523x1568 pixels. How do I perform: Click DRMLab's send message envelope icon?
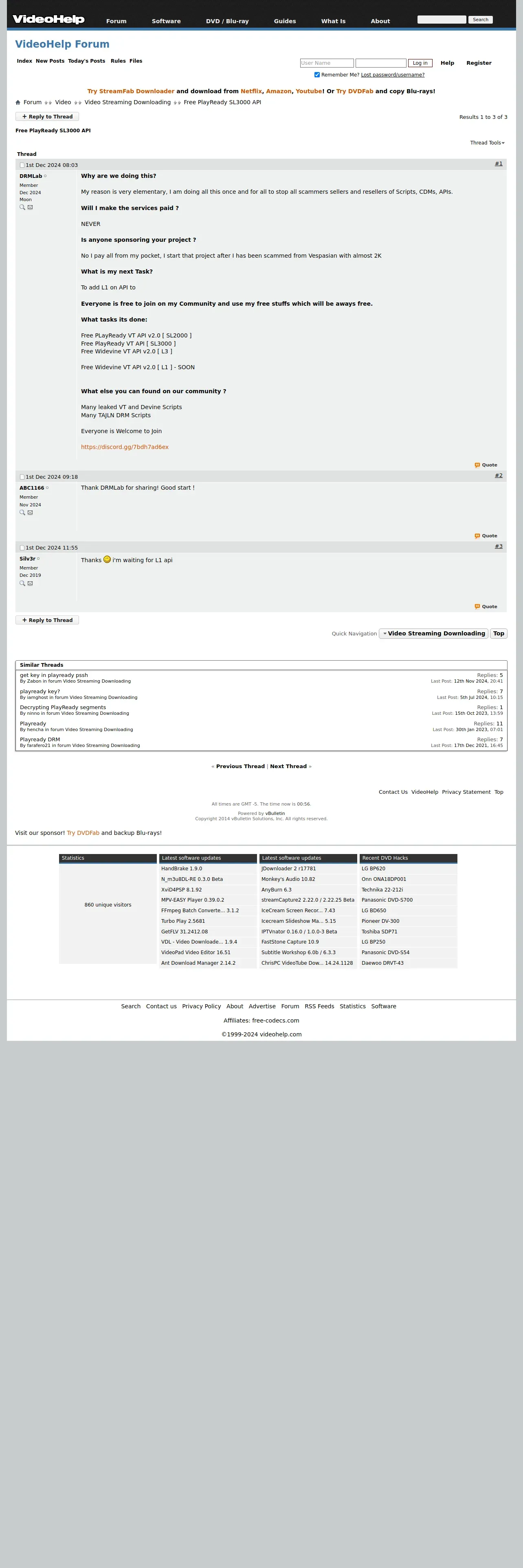[x=31, y=208]
